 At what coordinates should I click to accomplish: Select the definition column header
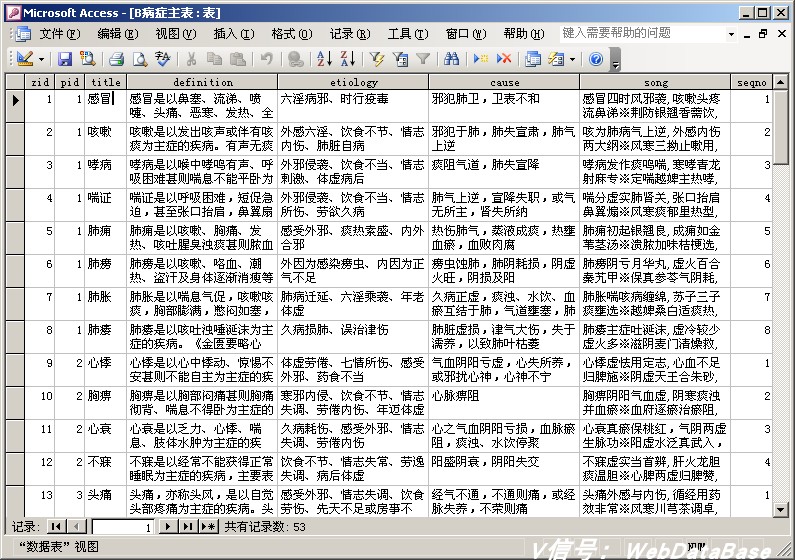pos(202,82)
